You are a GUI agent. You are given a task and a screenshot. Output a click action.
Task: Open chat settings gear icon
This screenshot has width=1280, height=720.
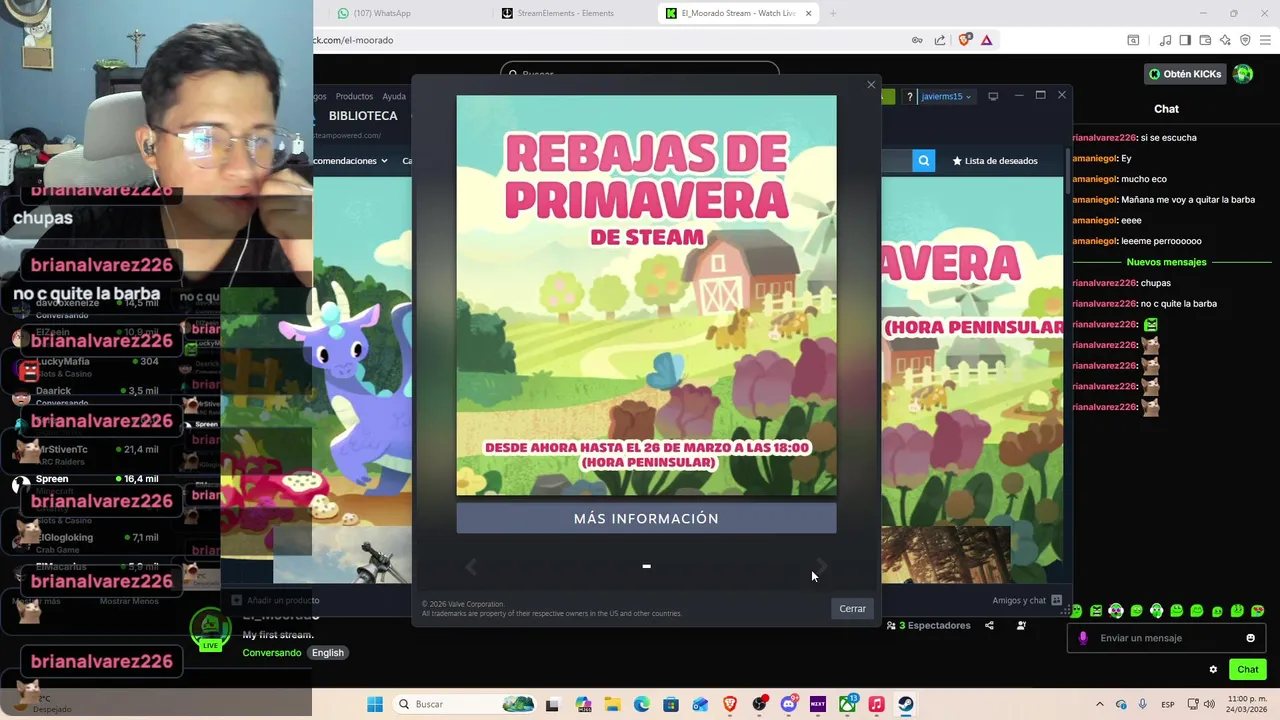pos(1213,670)
